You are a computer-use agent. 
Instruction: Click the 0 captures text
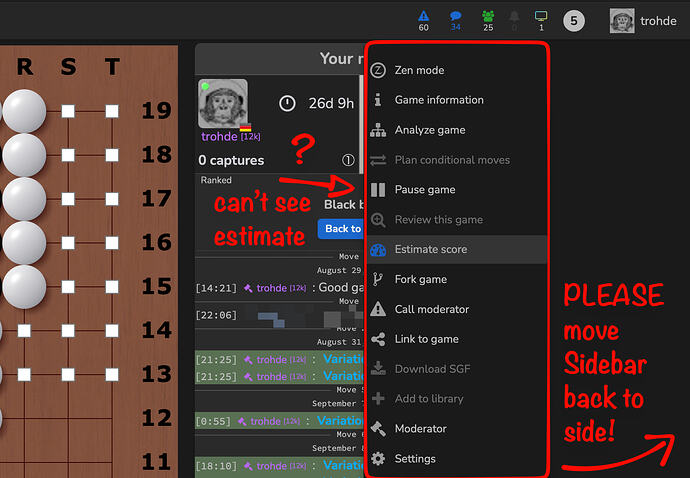(x=231, y=160)
